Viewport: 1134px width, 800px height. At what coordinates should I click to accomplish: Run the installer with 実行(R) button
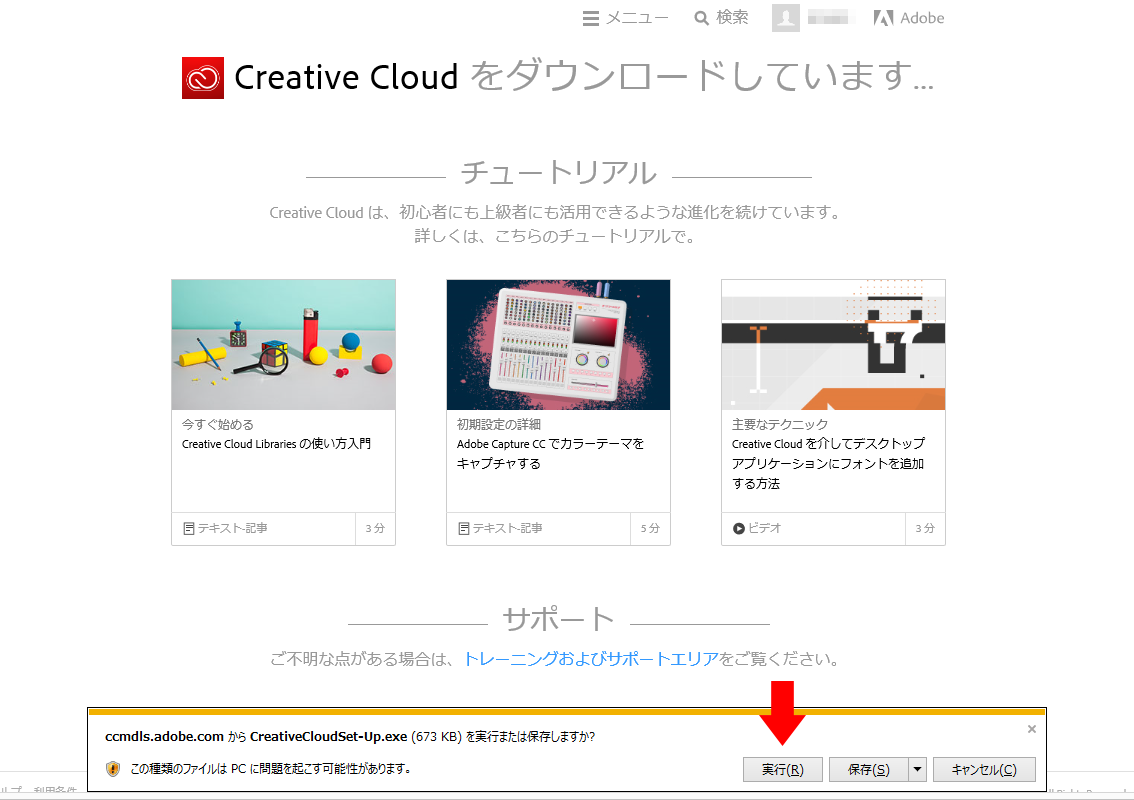(783, 770)
